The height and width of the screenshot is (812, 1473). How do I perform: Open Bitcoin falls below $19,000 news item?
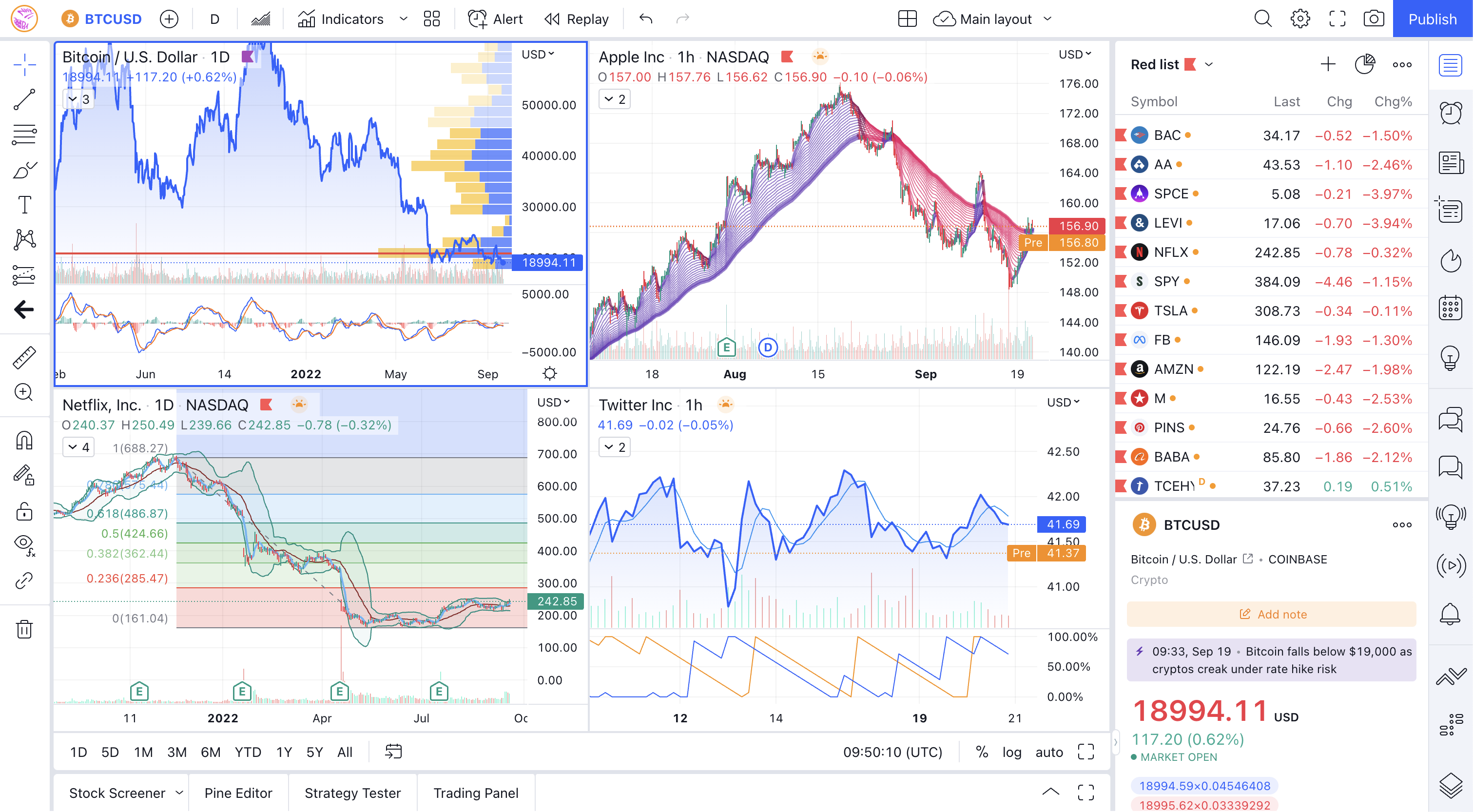pyautogui.click(x=1272, y=660)
